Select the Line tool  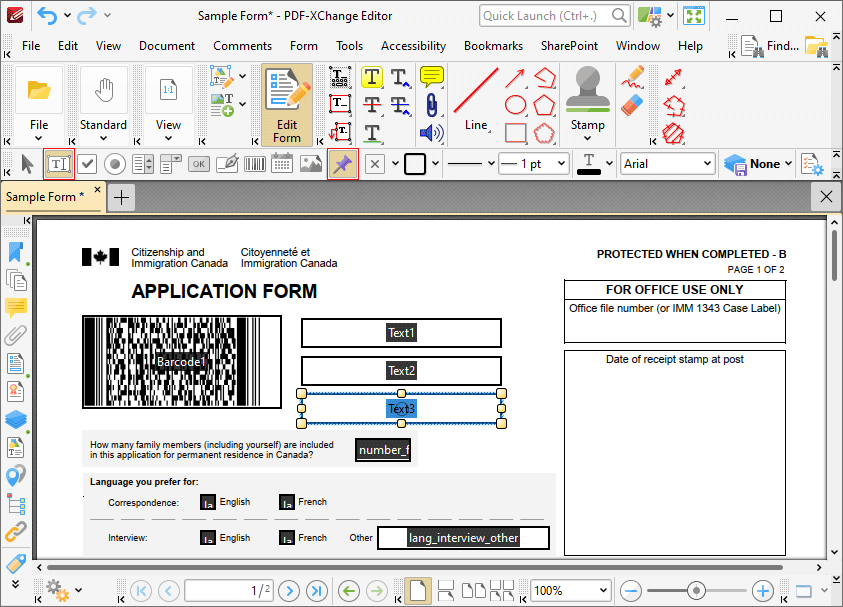[x=476, y=99]
